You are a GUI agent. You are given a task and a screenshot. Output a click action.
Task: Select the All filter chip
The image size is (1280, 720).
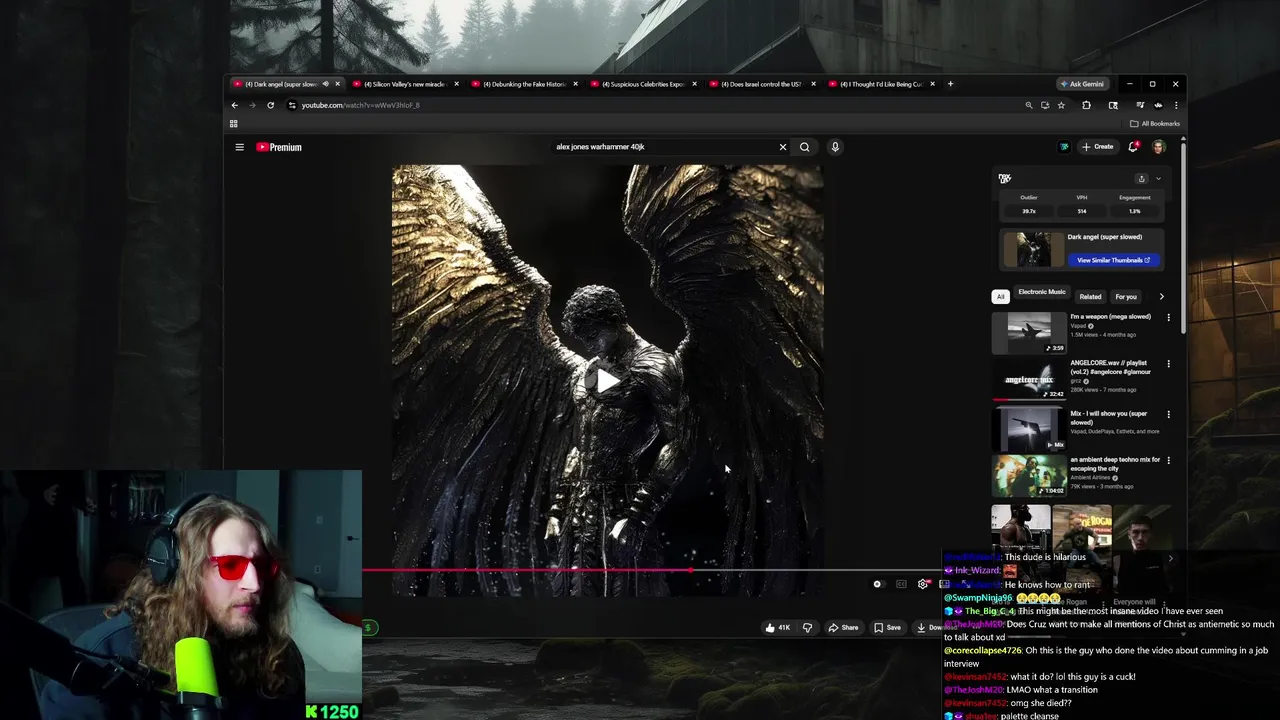pos(1000,297)
